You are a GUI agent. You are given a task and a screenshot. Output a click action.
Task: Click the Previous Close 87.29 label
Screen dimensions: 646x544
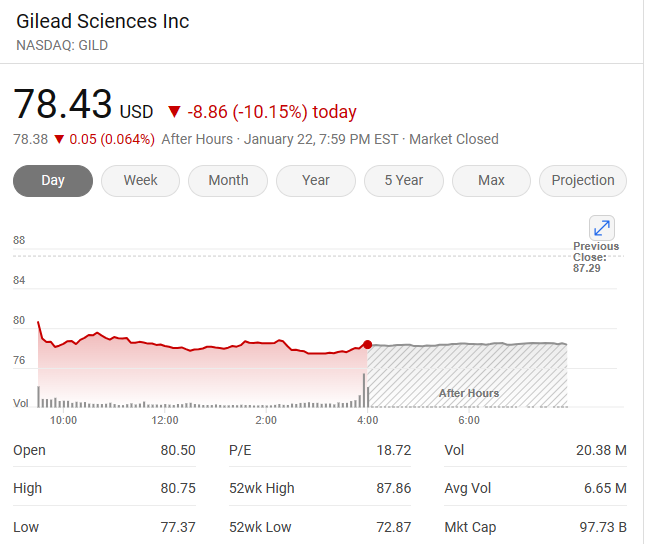coord(596,257)
